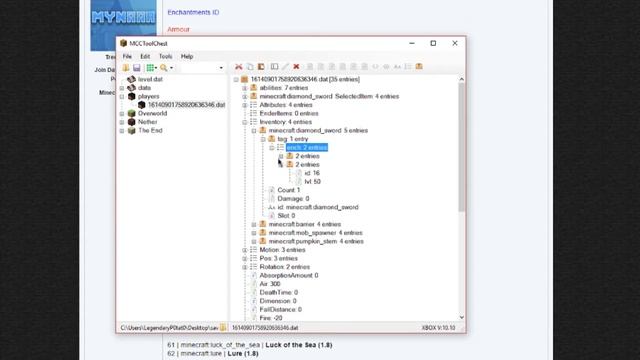The image size is (640, 360).
Task: Collapse the ench: 2 entries node
Action: coord(272,148)
